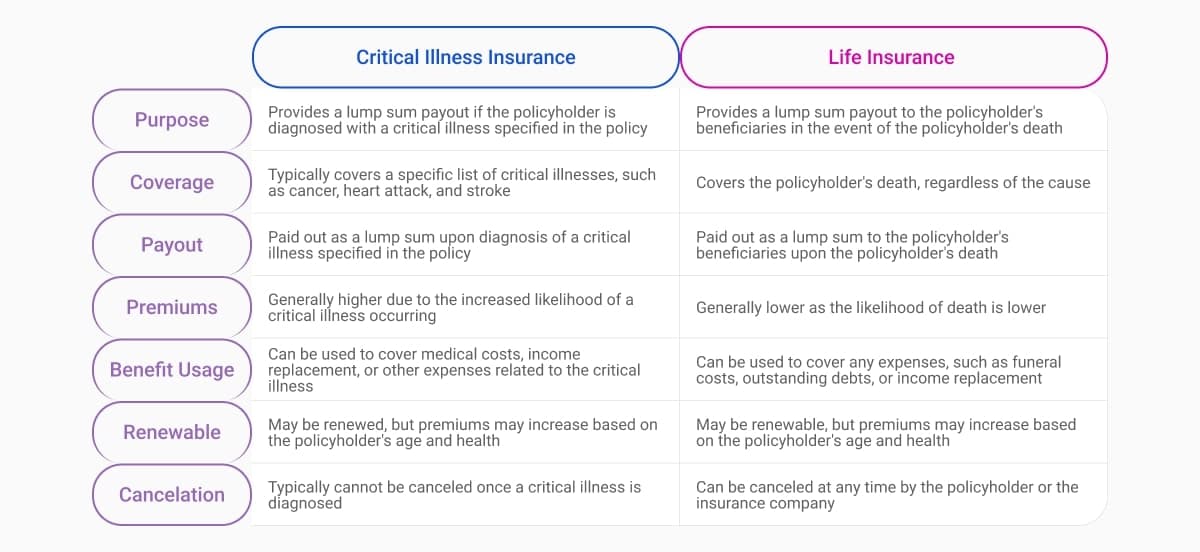
Task: Click life insurance purpose text about beneficiaries
Action: [x=879, y=120]
